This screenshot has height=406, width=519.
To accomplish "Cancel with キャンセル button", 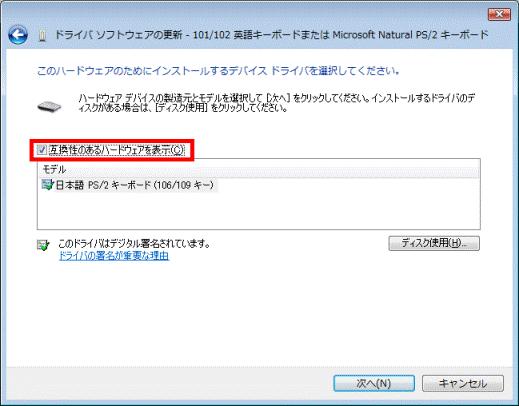I will pos(463,383).
